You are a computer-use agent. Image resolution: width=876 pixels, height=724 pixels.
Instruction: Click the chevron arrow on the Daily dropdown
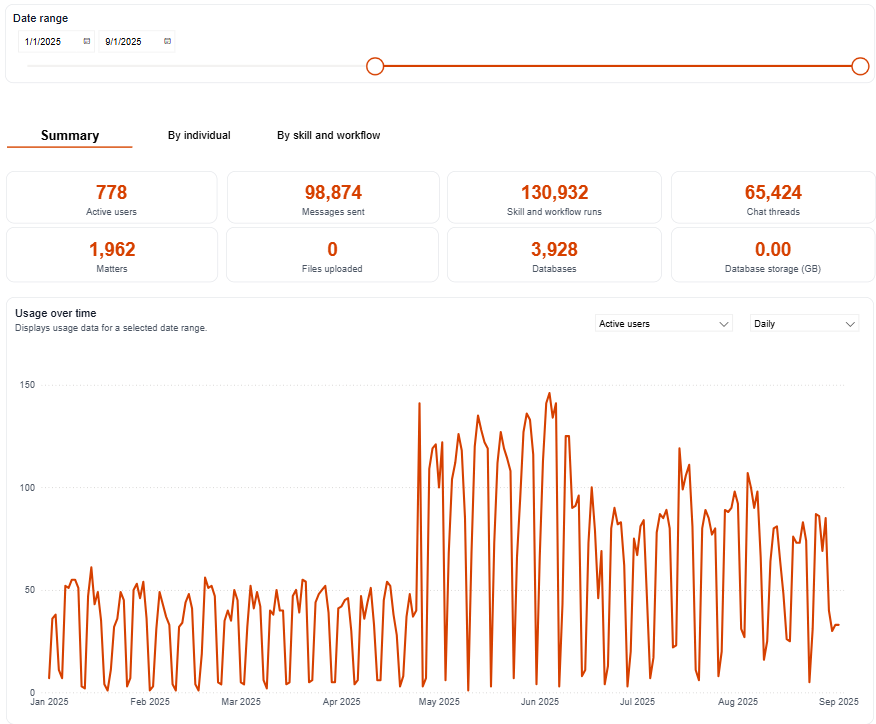click(850, 324)
